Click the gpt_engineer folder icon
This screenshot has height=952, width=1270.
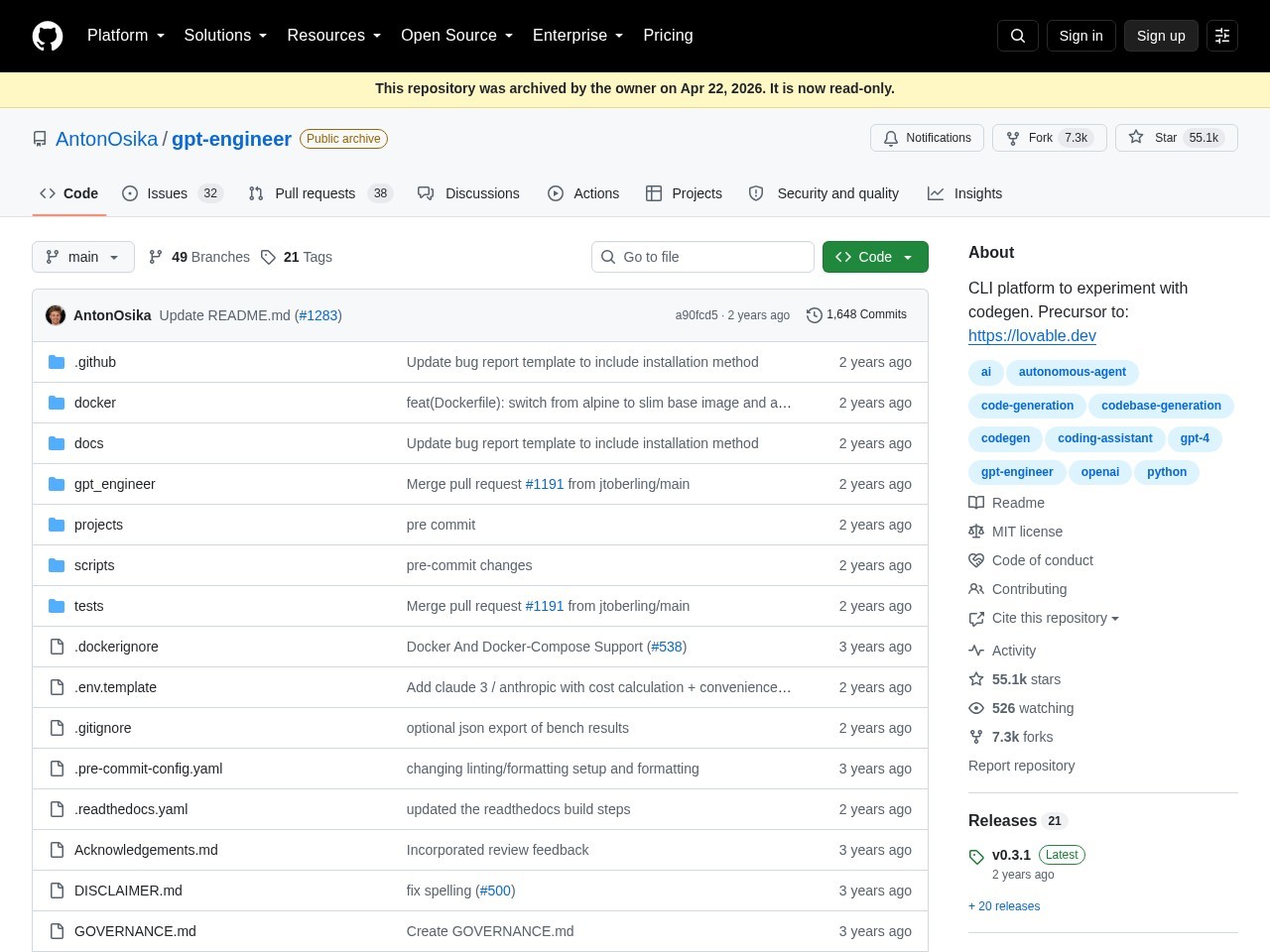[57, 484]
